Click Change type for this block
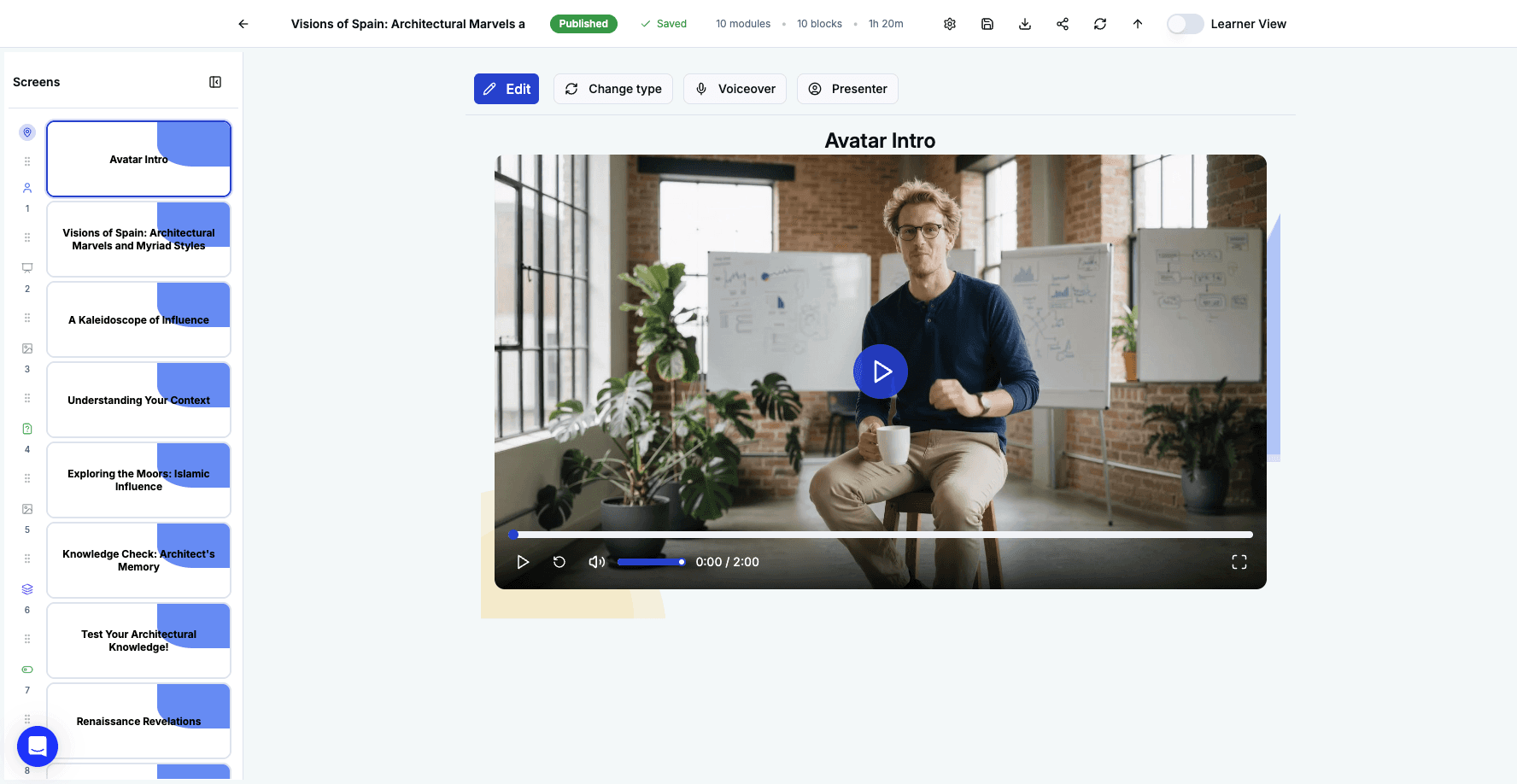 coord(612,89)
